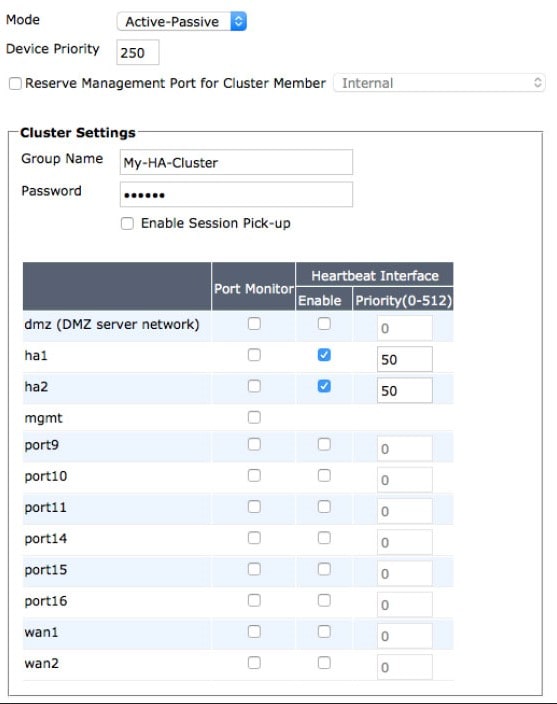Screen dimensions: 557x704
Task: Click the Group Name field
Action: point(236,162)
